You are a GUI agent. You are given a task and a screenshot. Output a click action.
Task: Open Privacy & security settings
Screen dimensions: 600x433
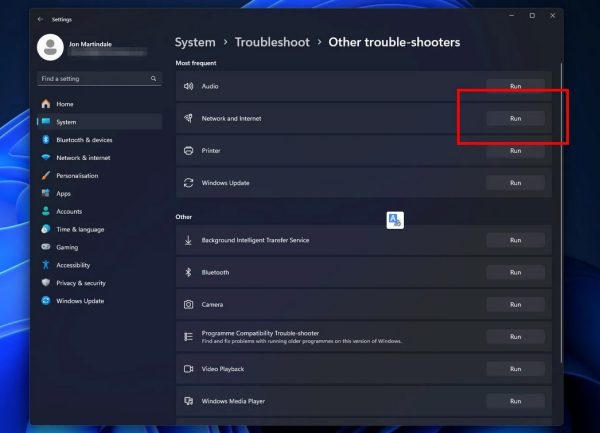[x=99, y=283]
